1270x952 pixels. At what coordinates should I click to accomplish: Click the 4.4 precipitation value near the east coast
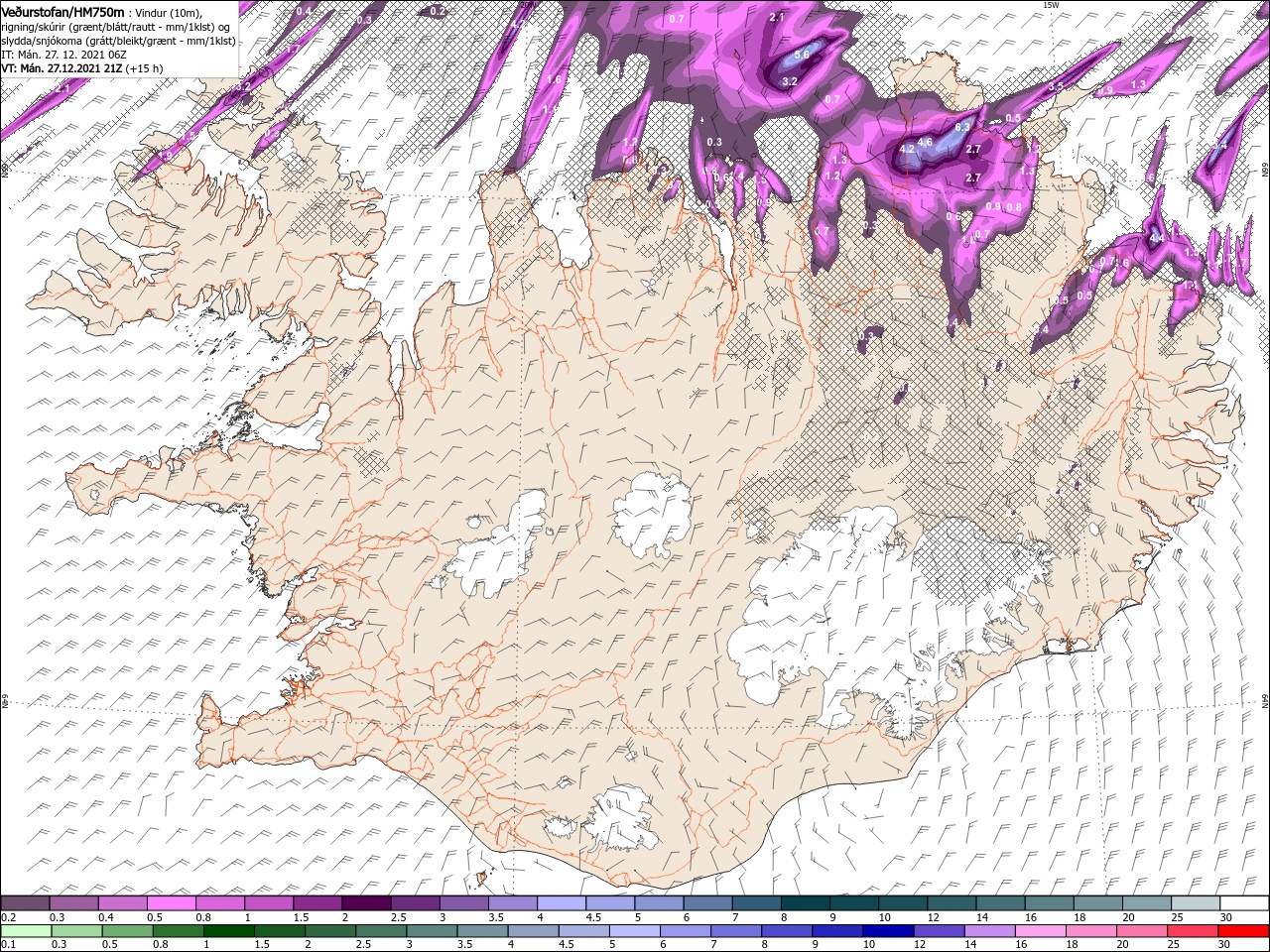click(x=1156, y=238)
